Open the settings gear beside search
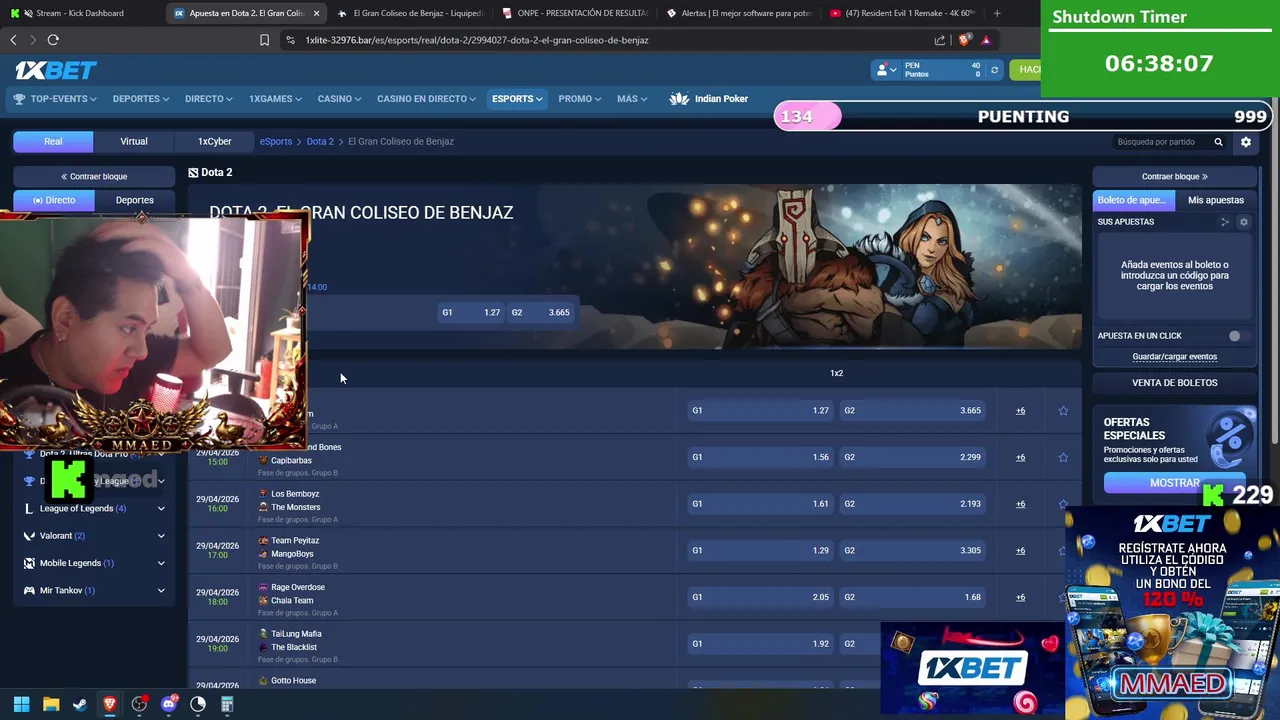 pyautogui.click(x=1246, y=142)
